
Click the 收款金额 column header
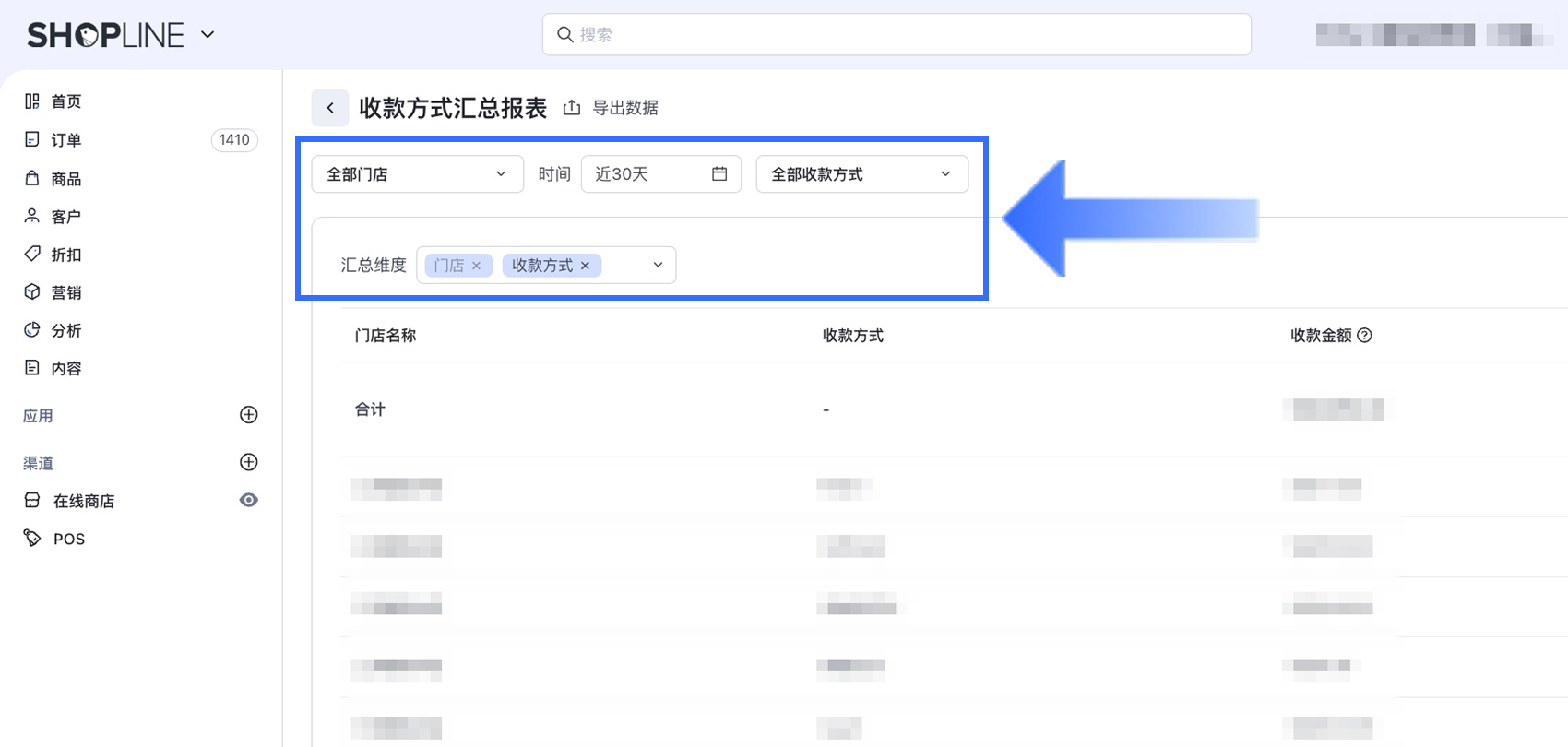pyautogui.click(x=1321, y=336)
